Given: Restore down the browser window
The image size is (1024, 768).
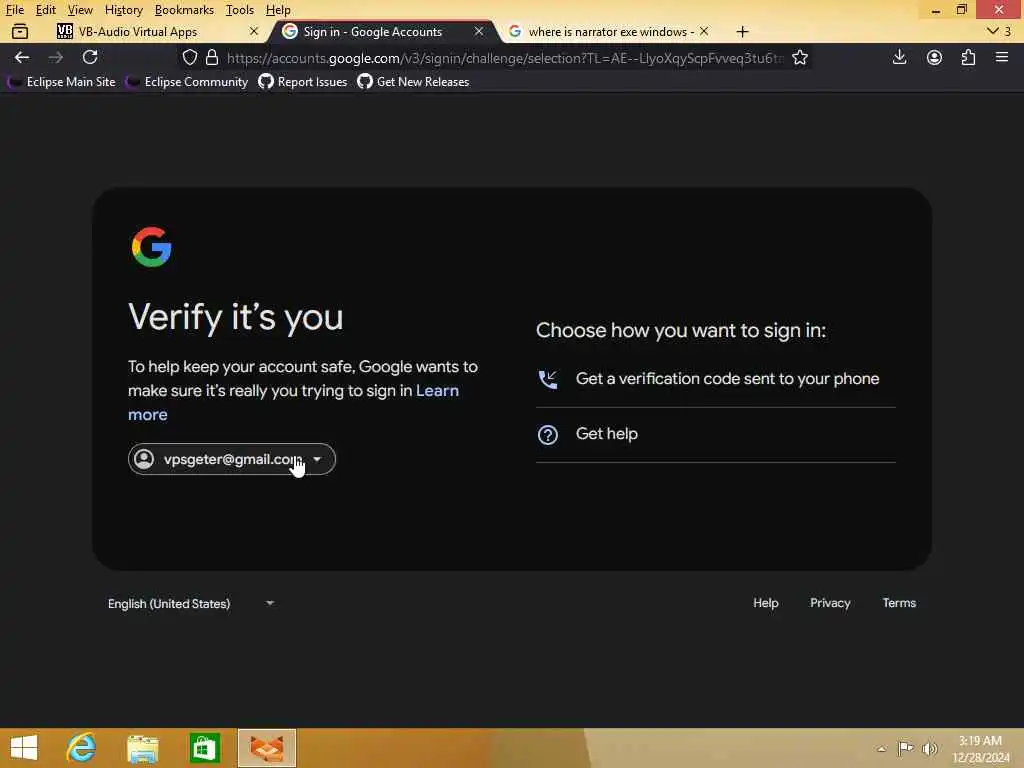Looking at the screenshot, I should coord(961,10).
